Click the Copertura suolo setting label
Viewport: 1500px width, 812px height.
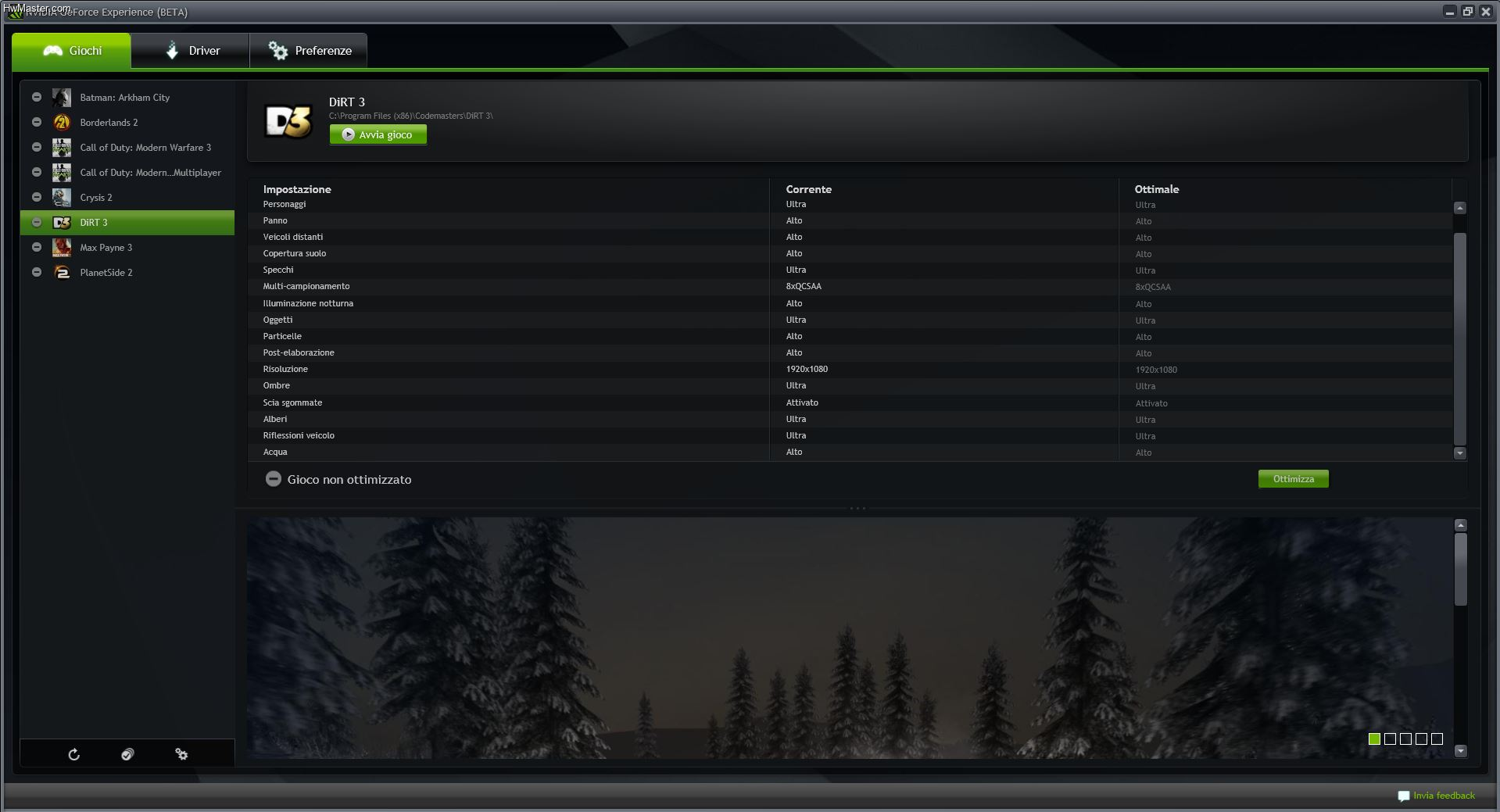click(x=295, y=253)
